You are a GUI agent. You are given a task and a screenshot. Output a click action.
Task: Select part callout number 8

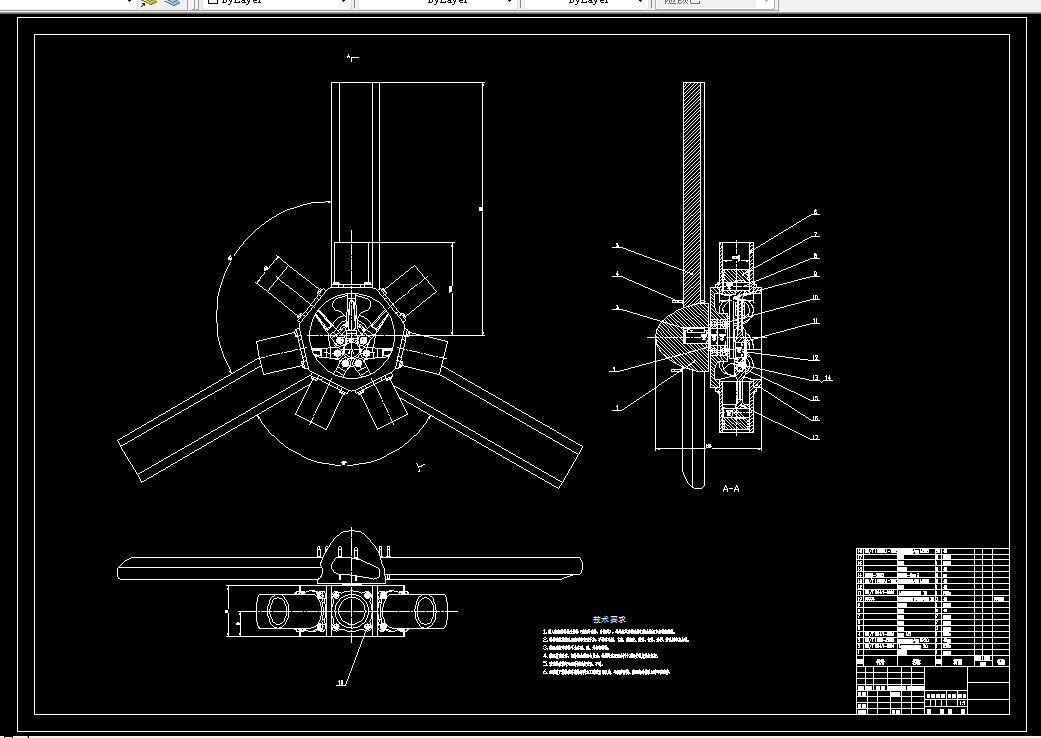pyautogui.click(x=816, y=256)
